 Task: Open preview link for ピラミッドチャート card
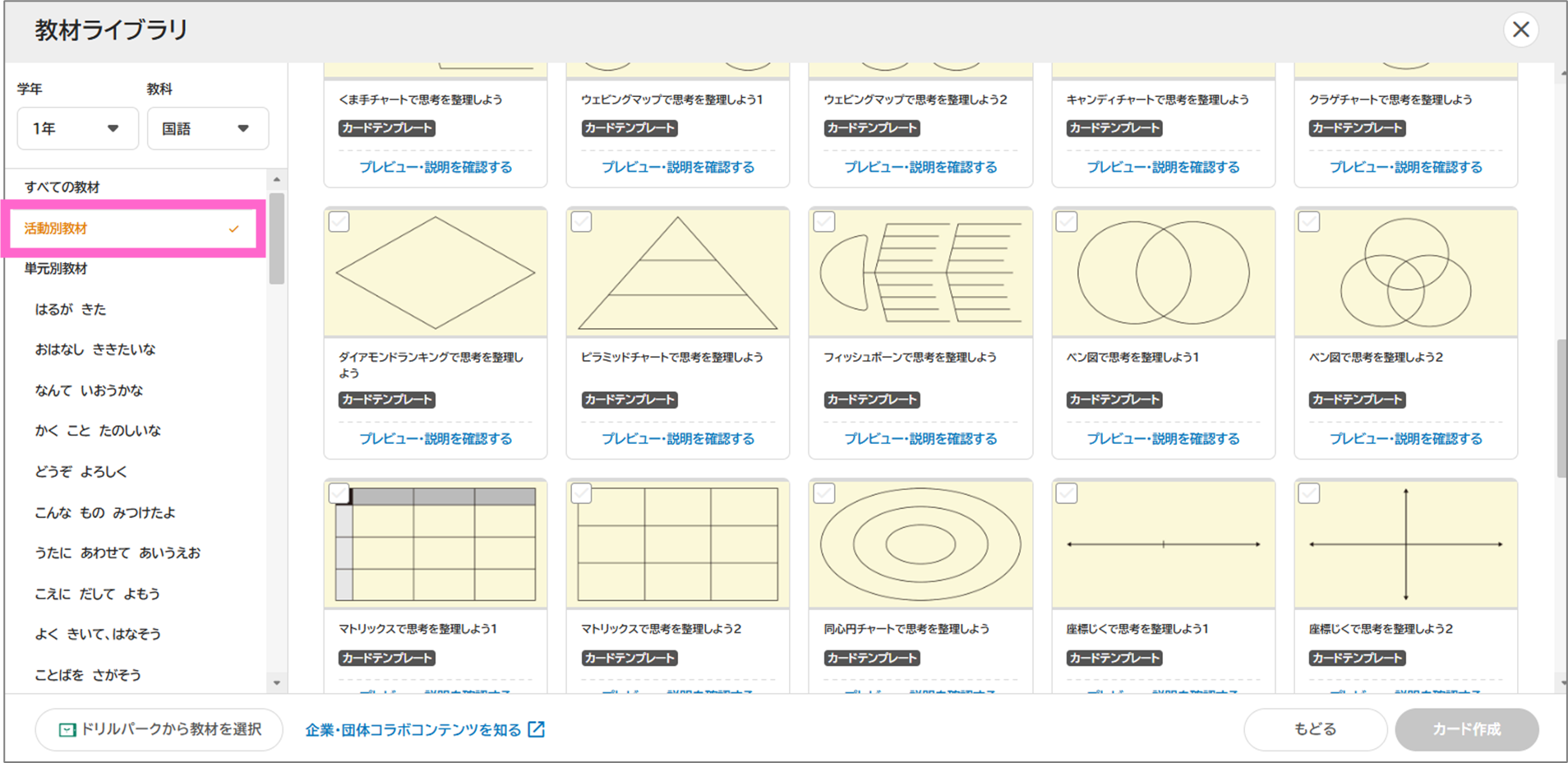pos(677,439)
